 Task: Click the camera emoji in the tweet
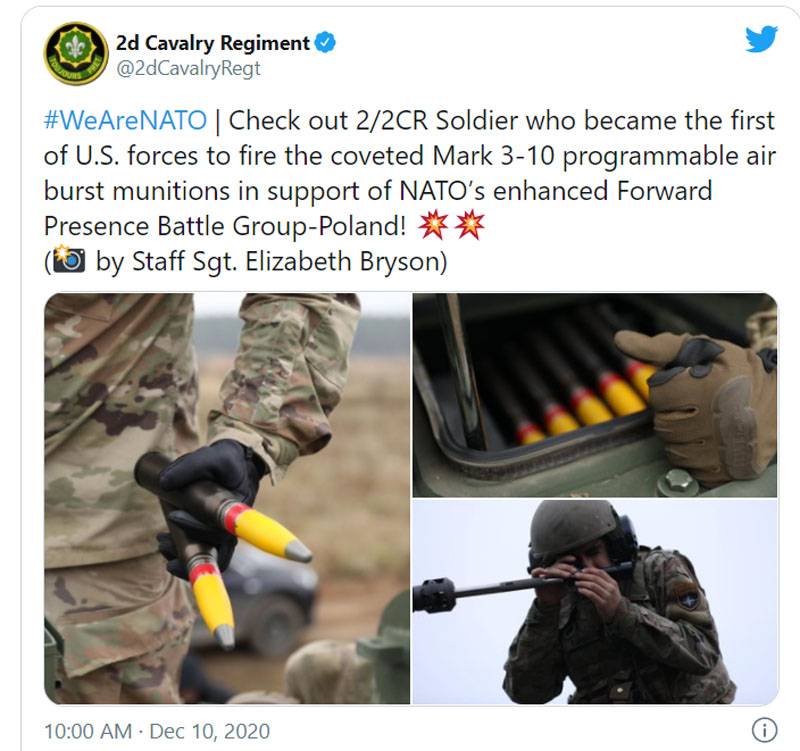tap(68, 260)
